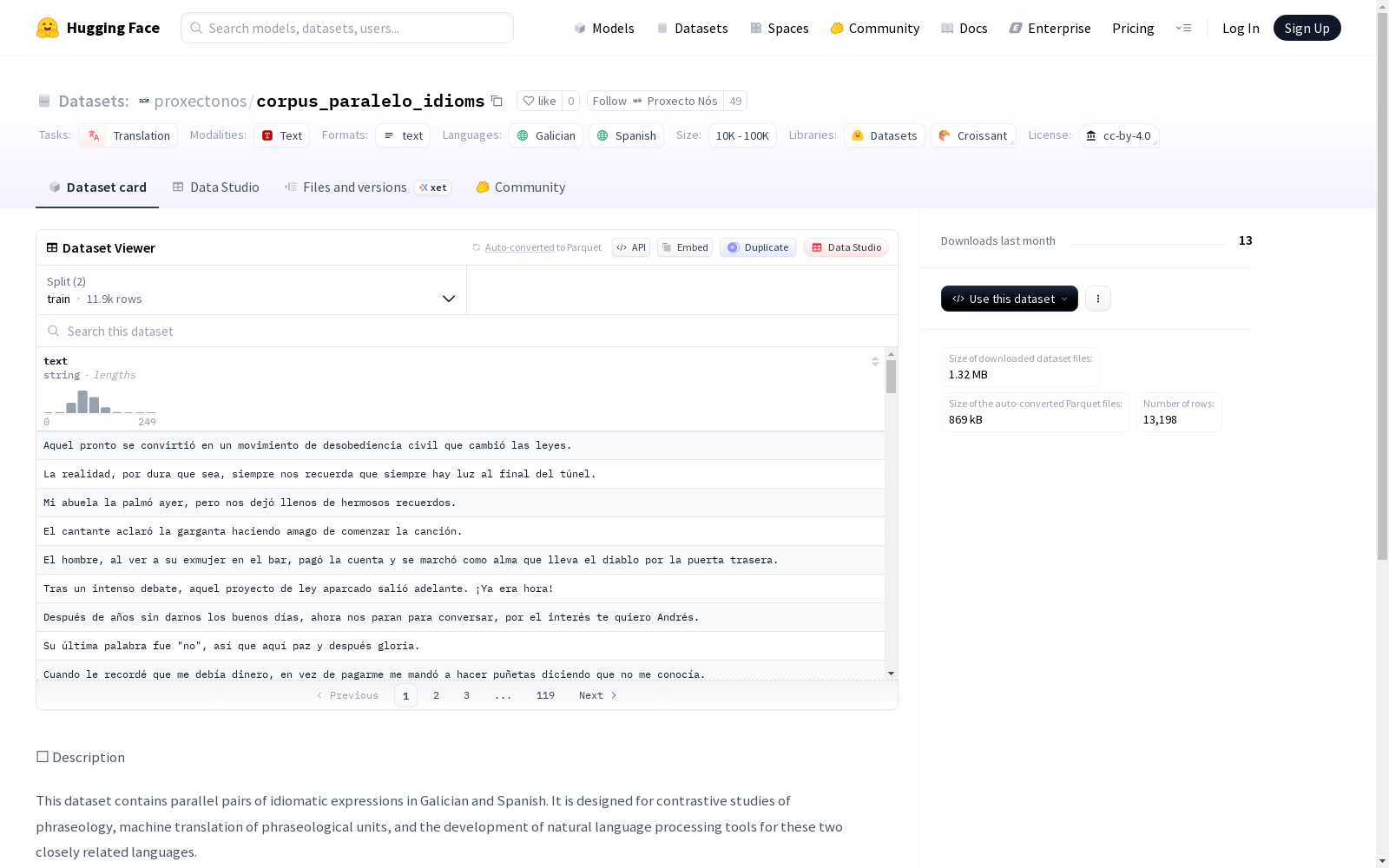The image size is (1389, 868).
Task: Click the Datasets icon before the breadcrumb
Action: (44, 101)
